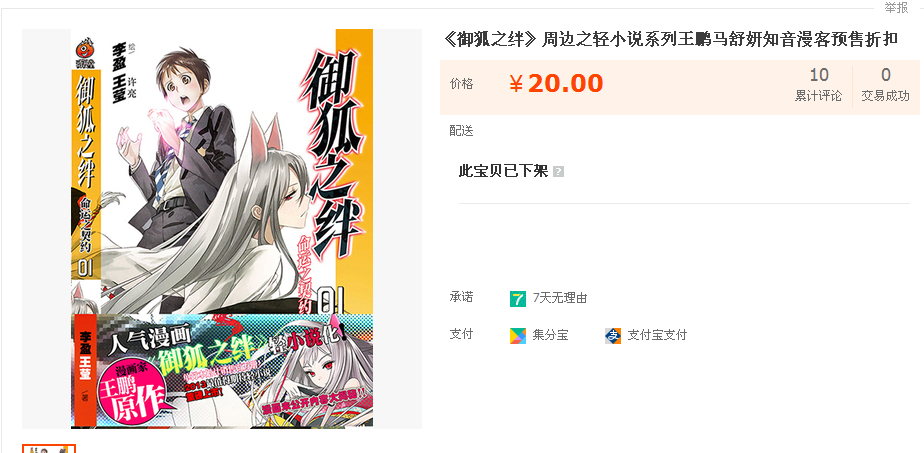Click the 配送 delivery label
924x453 pixels.
461,131
